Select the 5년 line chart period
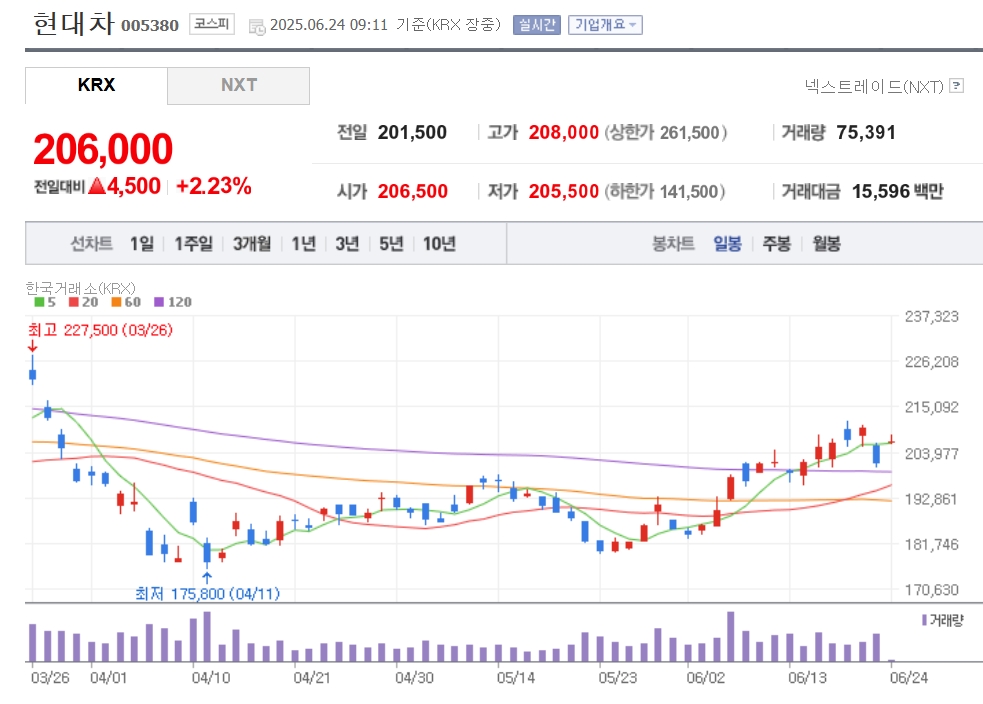 391,243
